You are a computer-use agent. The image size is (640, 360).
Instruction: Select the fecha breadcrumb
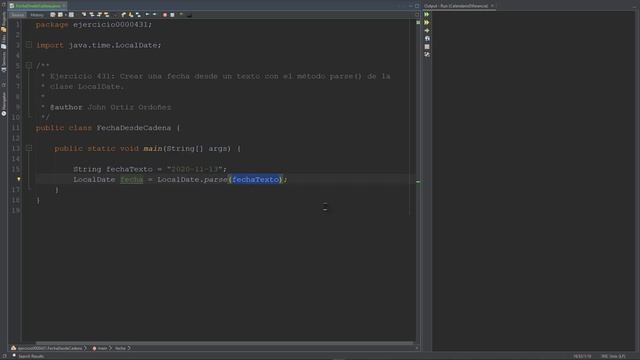tap(120, 348)
